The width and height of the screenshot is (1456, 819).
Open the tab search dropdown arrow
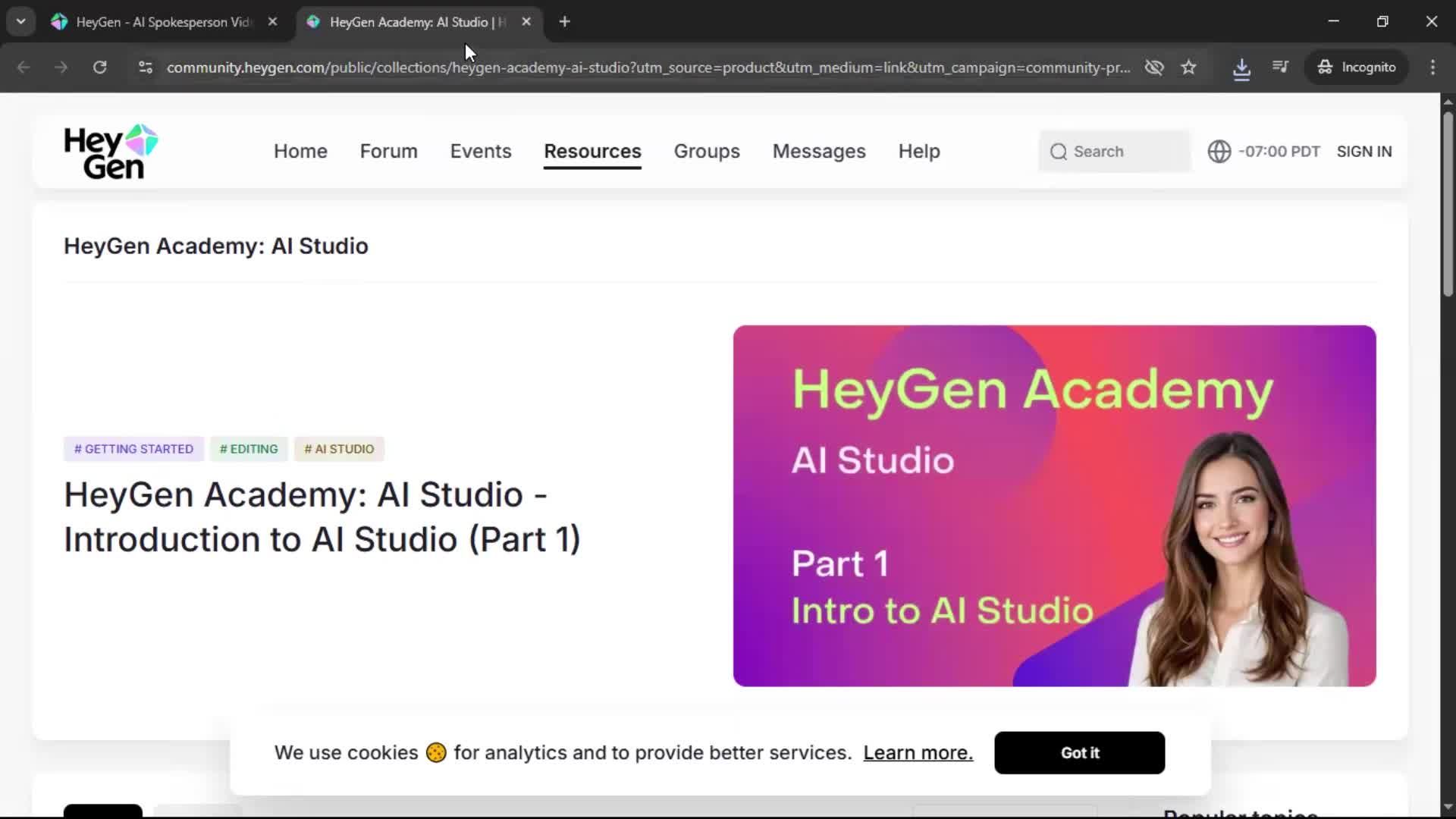pos(21,22)
